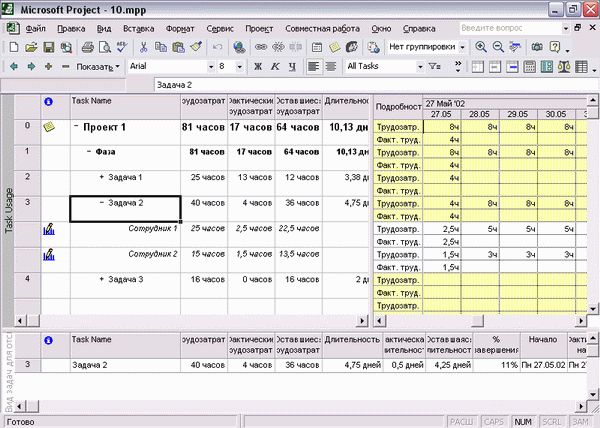
Task: Click the Copy Picture camera icon
Action: click(537, 47)
